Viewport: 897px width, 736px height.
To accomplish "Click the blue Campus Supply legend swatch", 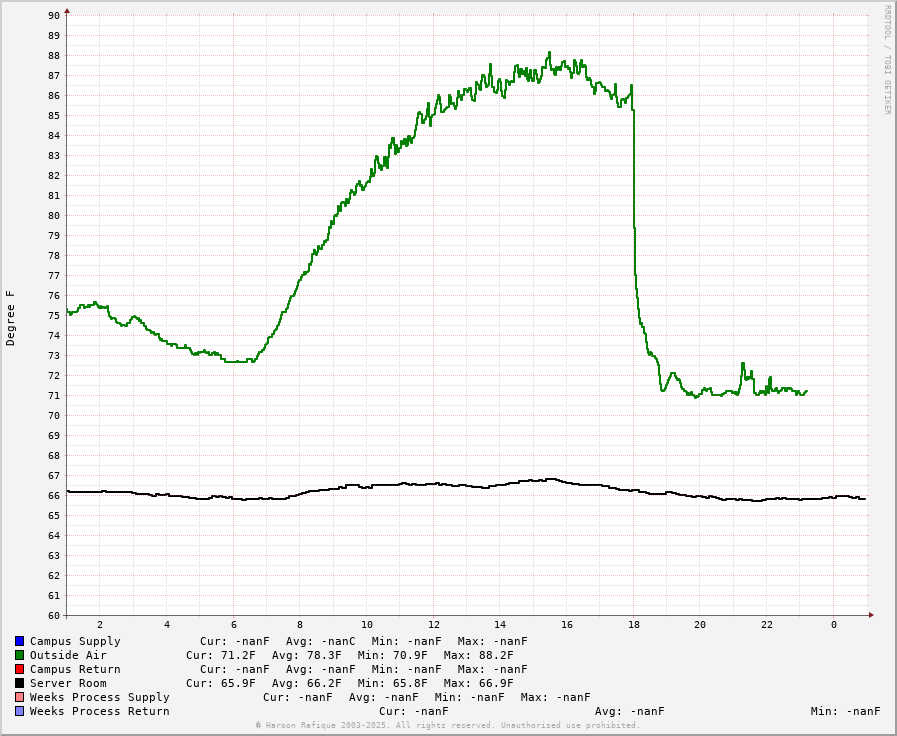I will (19, 641).
